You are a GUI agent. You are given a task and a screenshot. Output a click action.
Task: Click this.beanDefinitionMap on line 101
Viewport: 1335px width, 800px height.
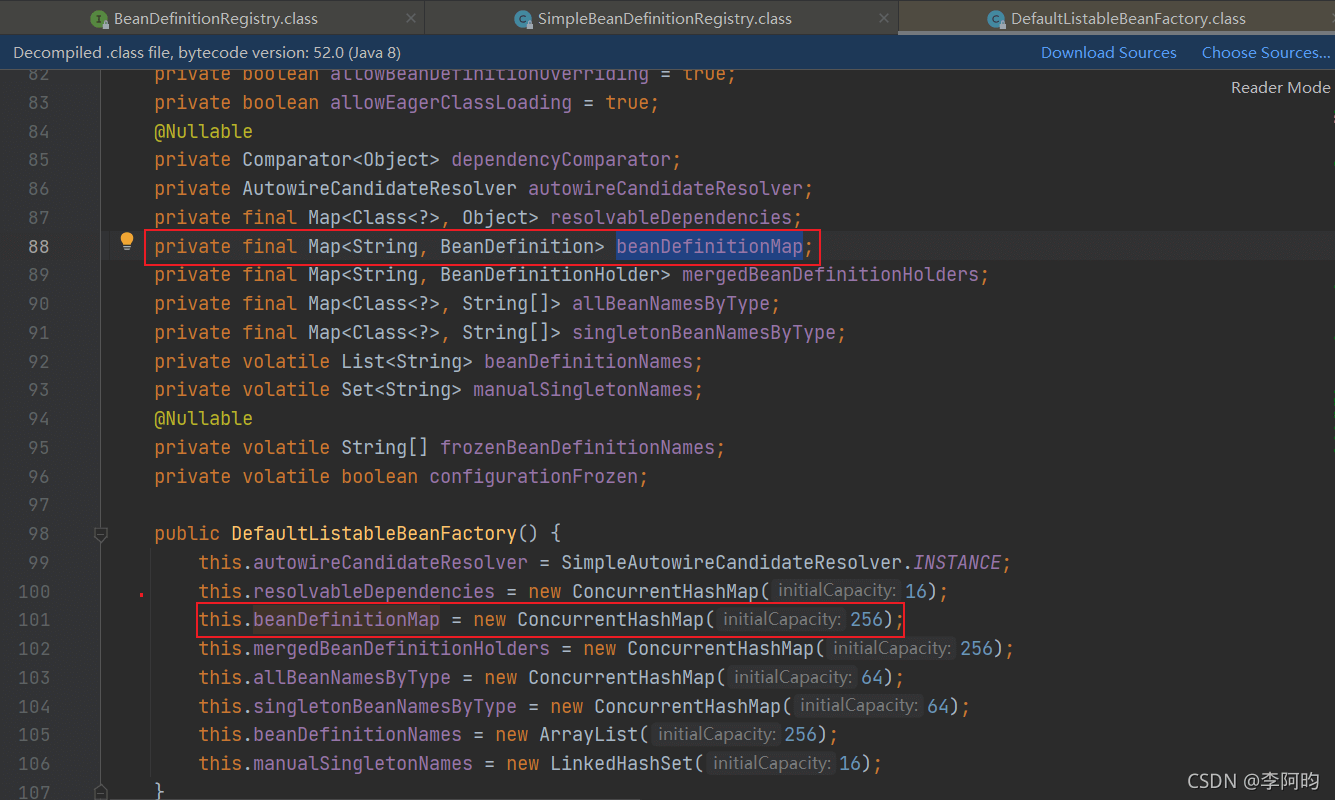(319, 619)
